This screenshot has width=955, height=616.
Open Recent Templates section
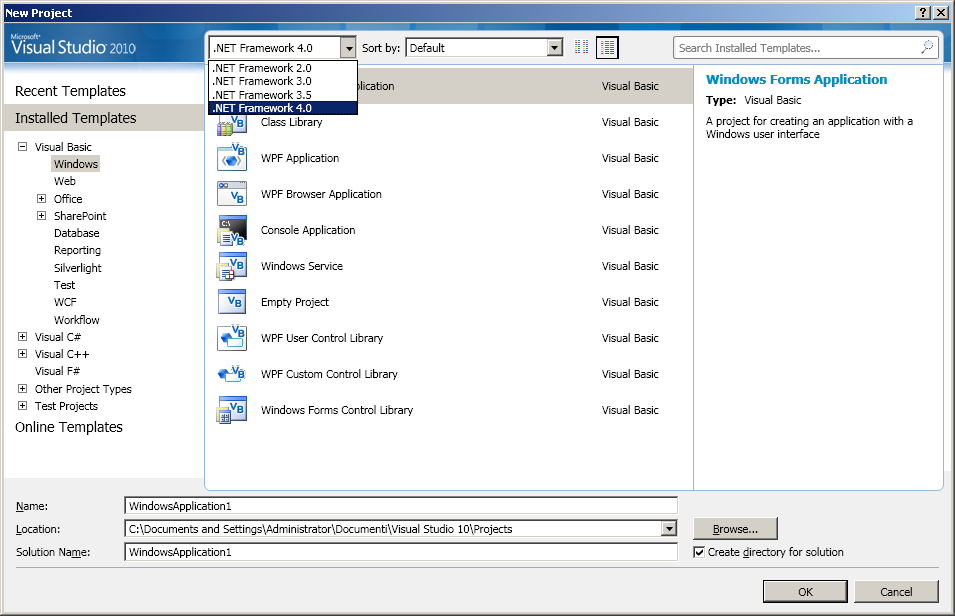pyautogui.click(x=70, y=91)
